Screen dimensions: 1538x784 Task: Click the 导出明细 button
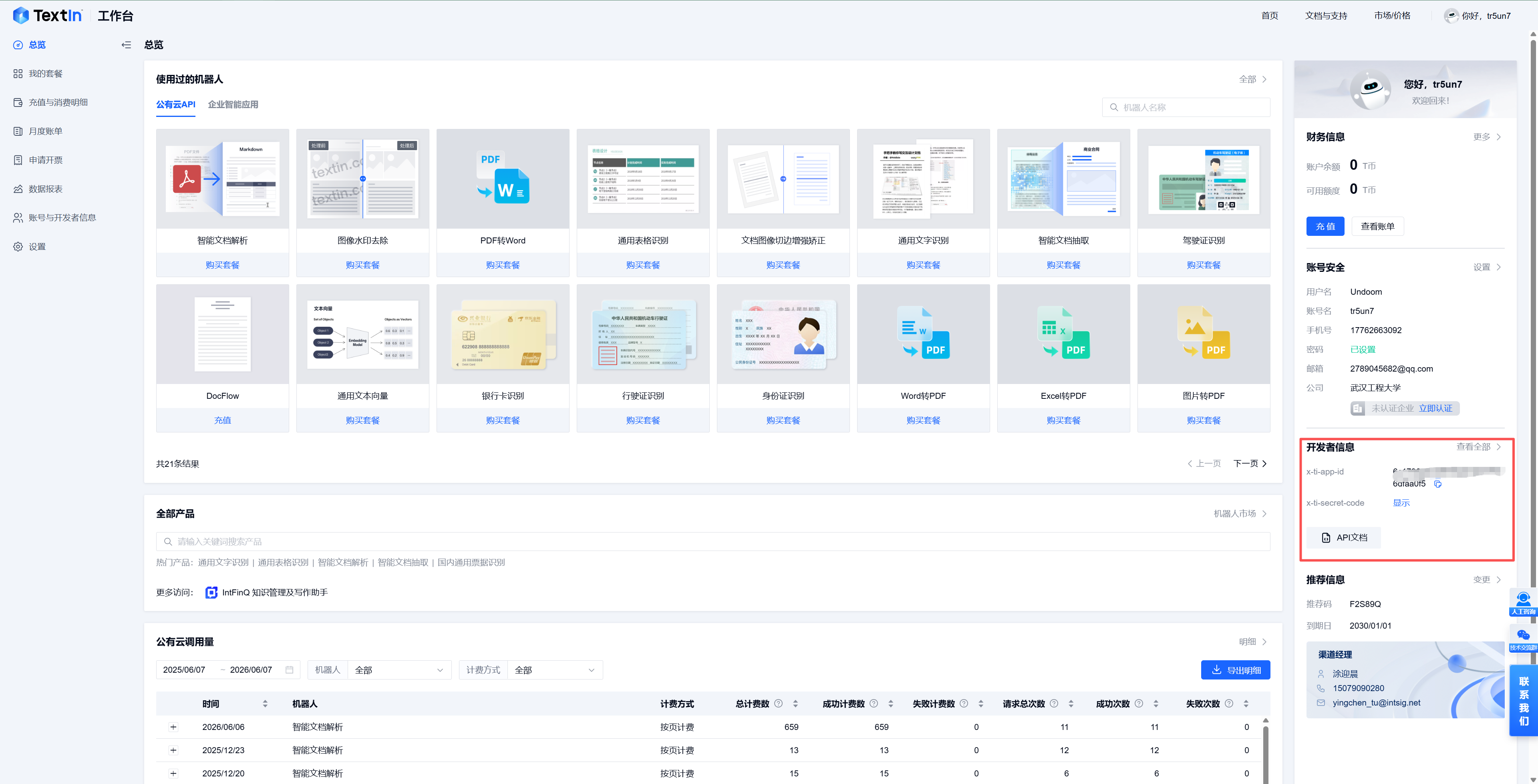[x=1235, y=670]
